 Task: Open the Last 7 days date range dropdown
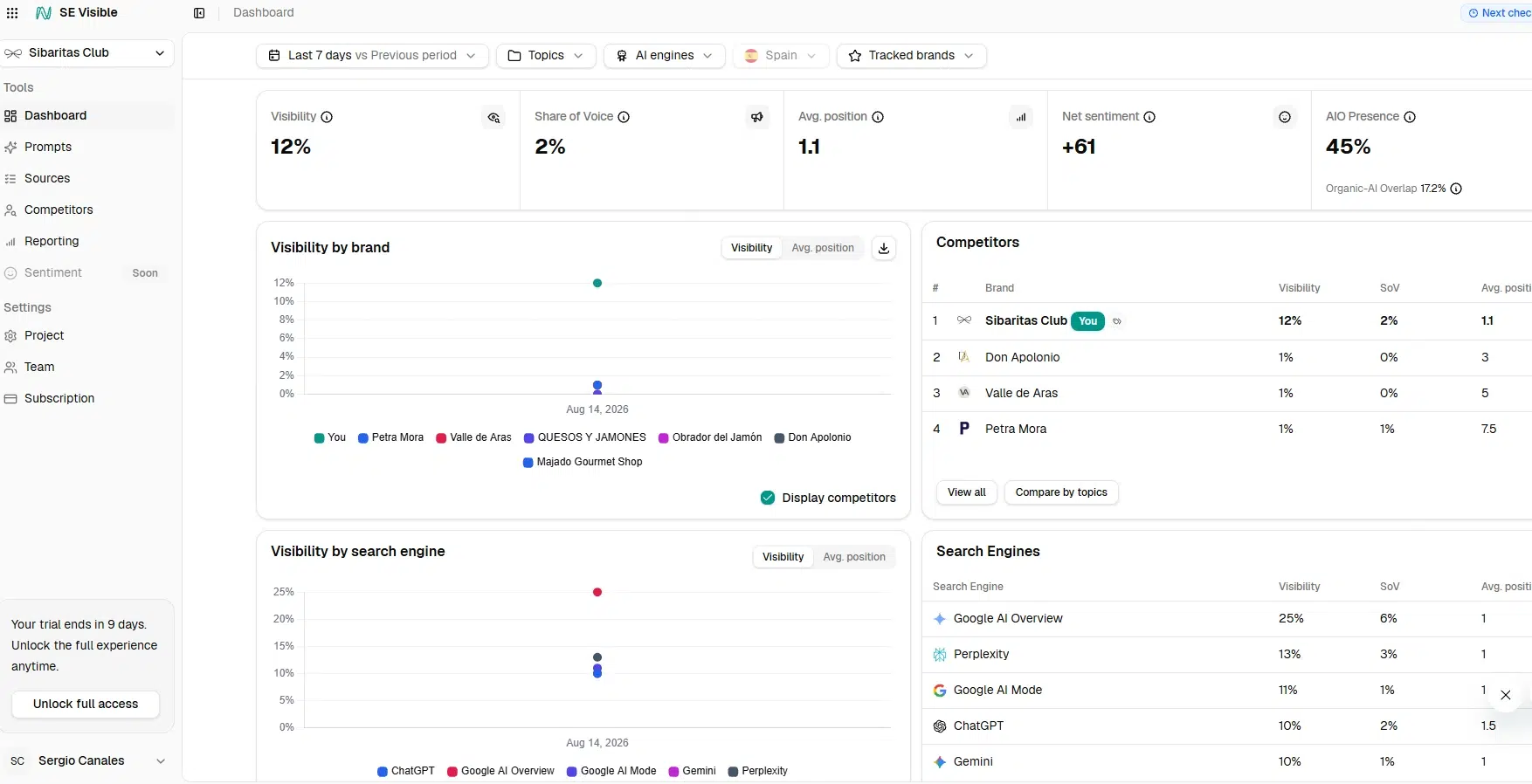pos(372,56)
